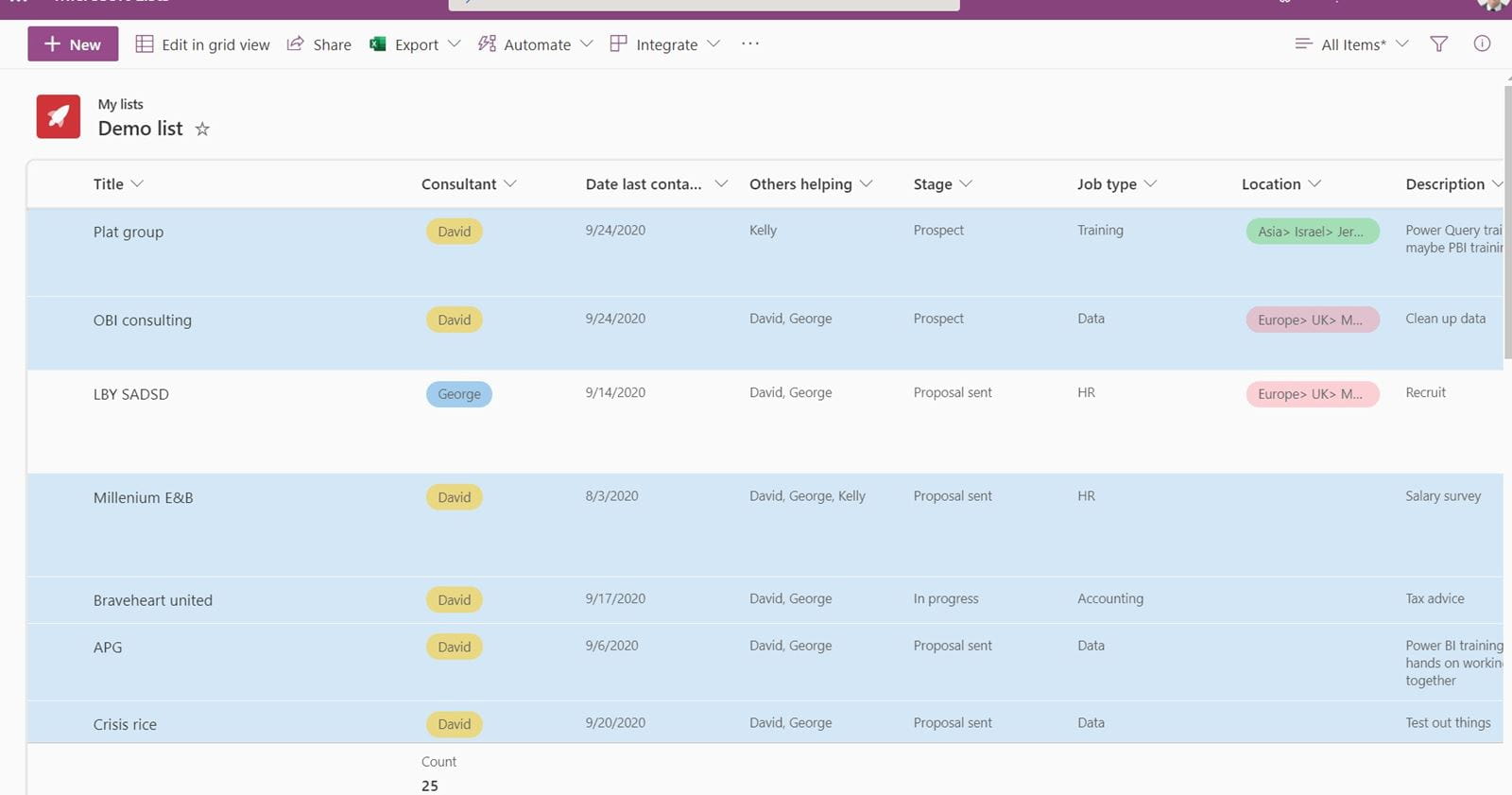Show more commands via ellipsis
Image resolution: width=1512 pixels, height=795 pixels.
coord(750,44)
